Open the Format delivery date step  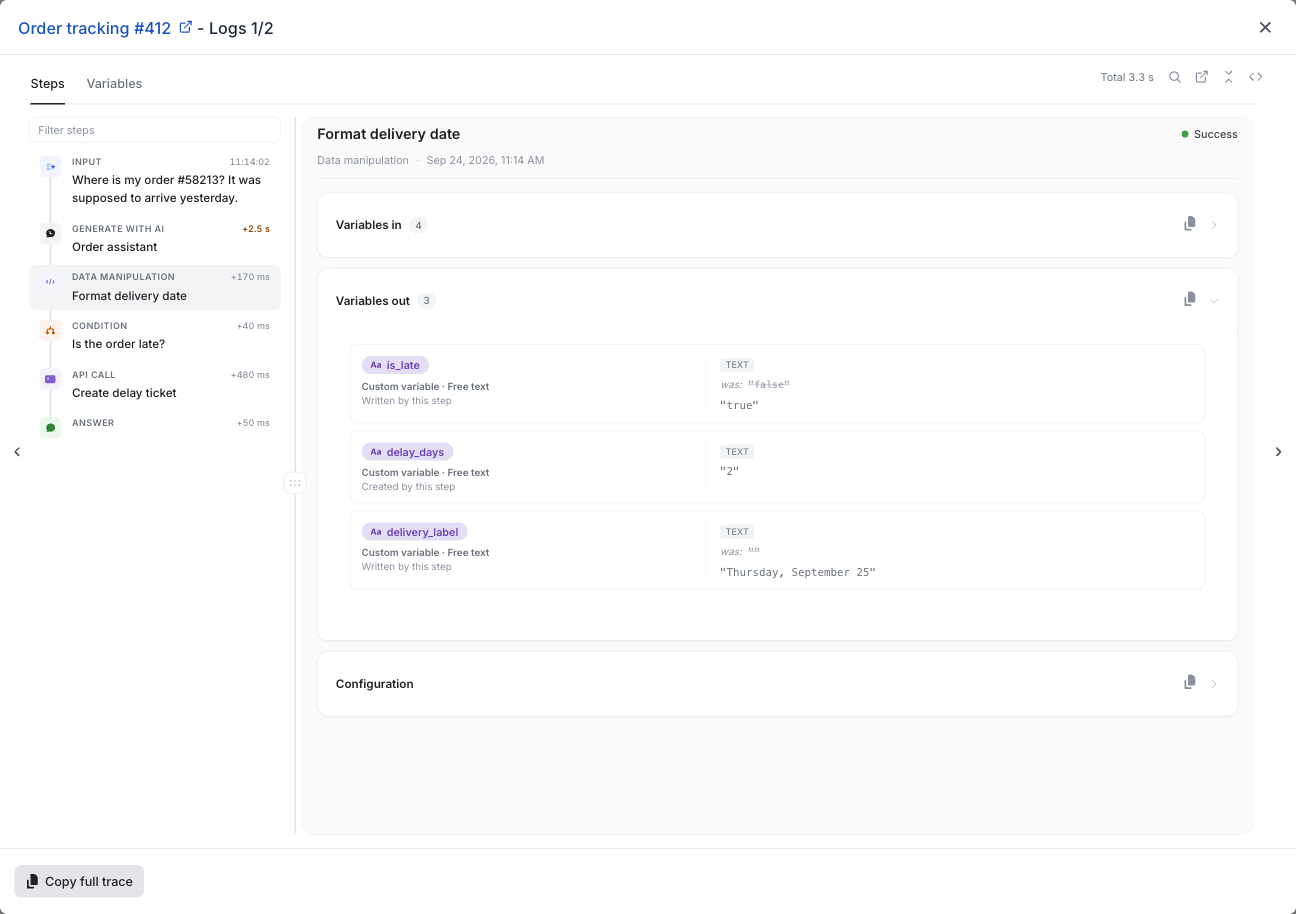155,287
